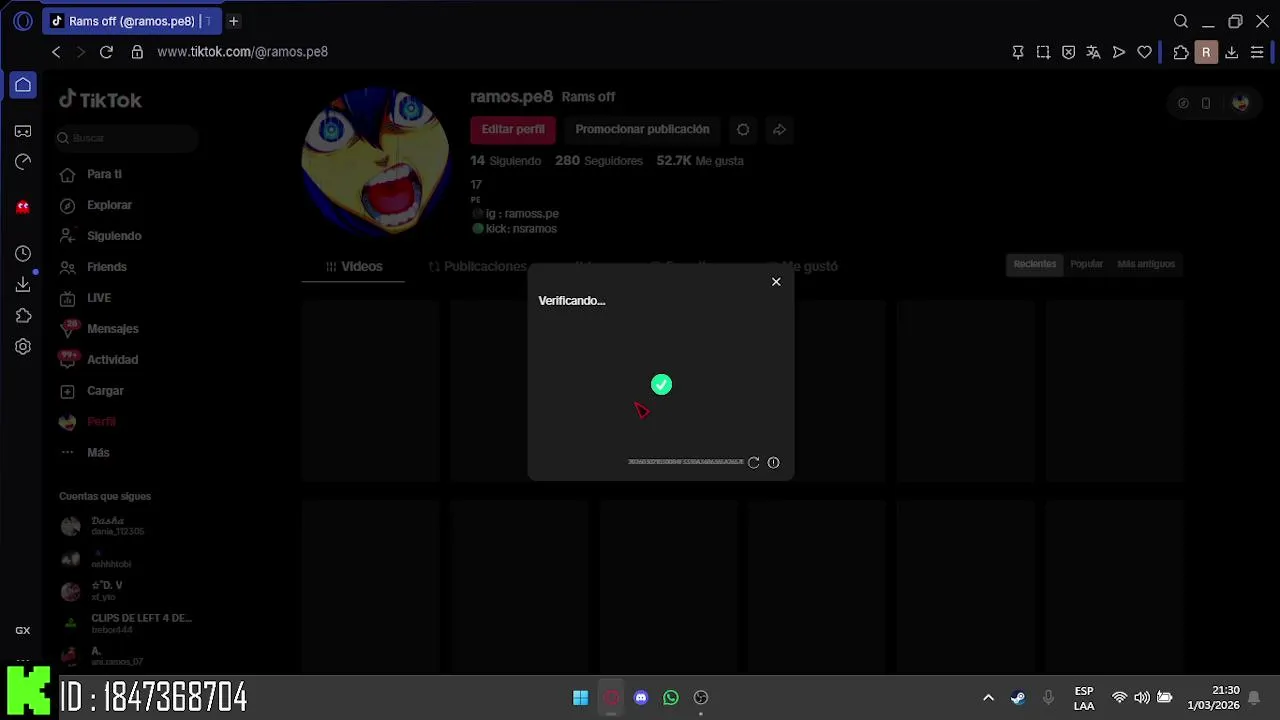Screen dimensions: 1280x720
Task: Select the Me gustó tab
Action: tap(808, 266)
